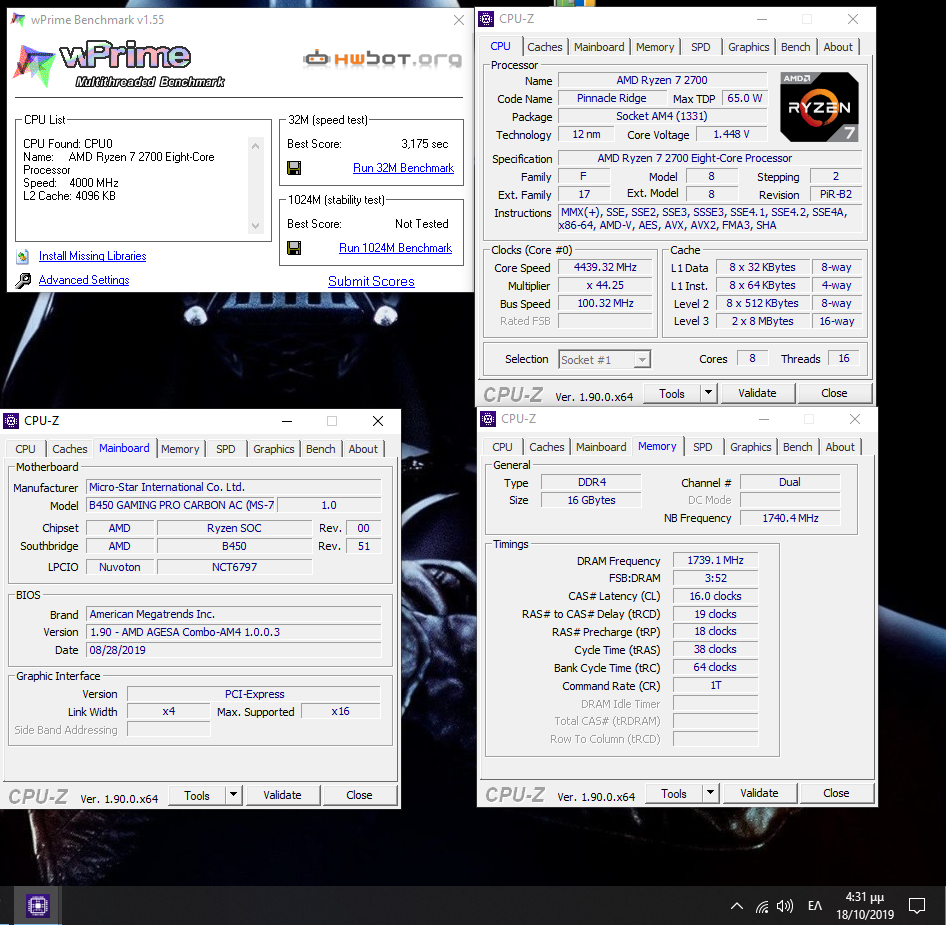Click the CPU-Z Mainboard window title icon
The width and height of the screenshot is (946, 925).
coord(11,421)
